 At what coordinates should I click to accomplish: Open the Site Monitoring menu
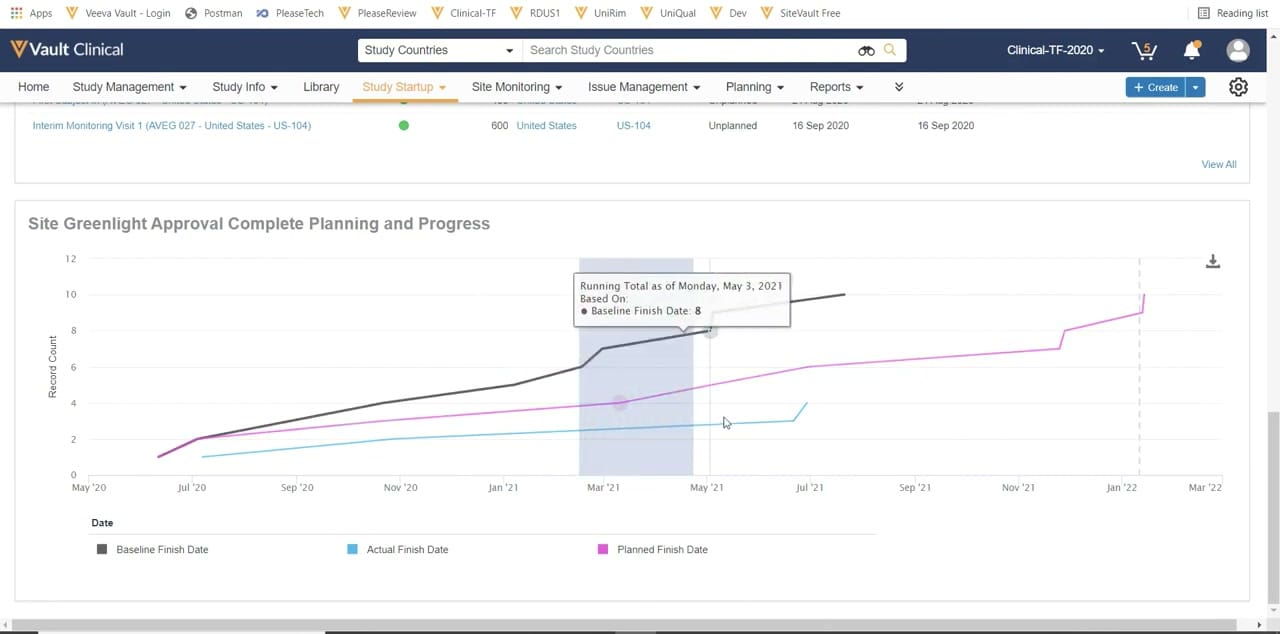coord(517,87)
